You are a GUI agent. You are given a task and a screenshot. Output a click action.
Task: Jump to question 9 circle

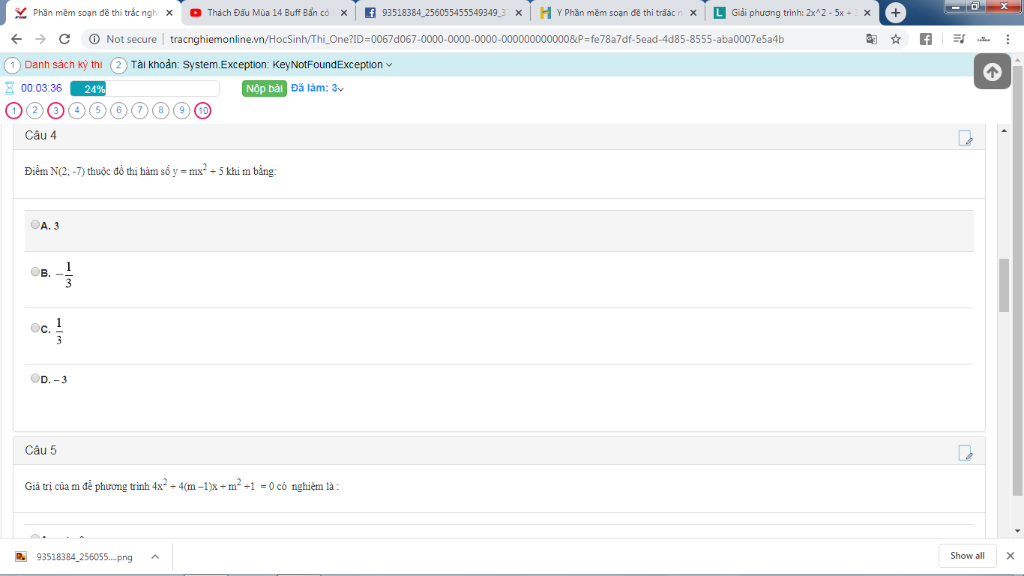182,110
